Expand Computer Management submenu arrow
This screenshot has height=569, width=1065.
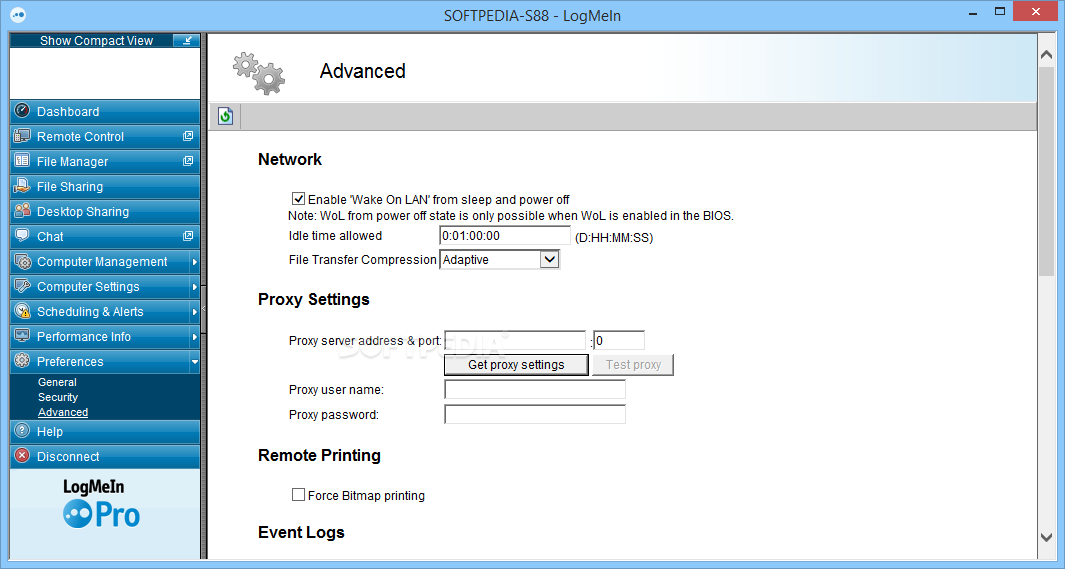click(x=194, y=261)
